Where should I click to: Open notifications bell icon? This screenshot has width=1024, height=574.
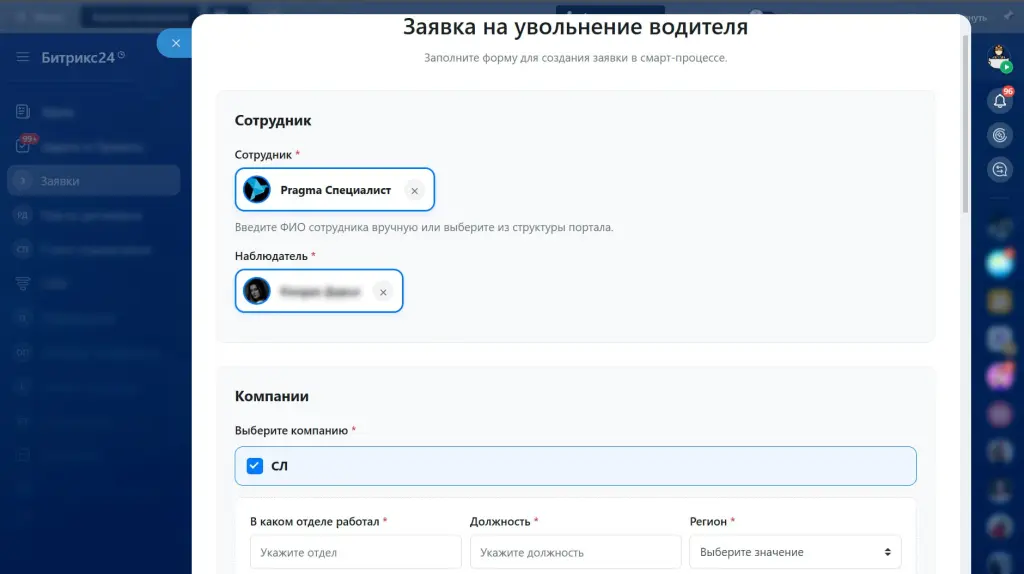(x=1000, y=101)
